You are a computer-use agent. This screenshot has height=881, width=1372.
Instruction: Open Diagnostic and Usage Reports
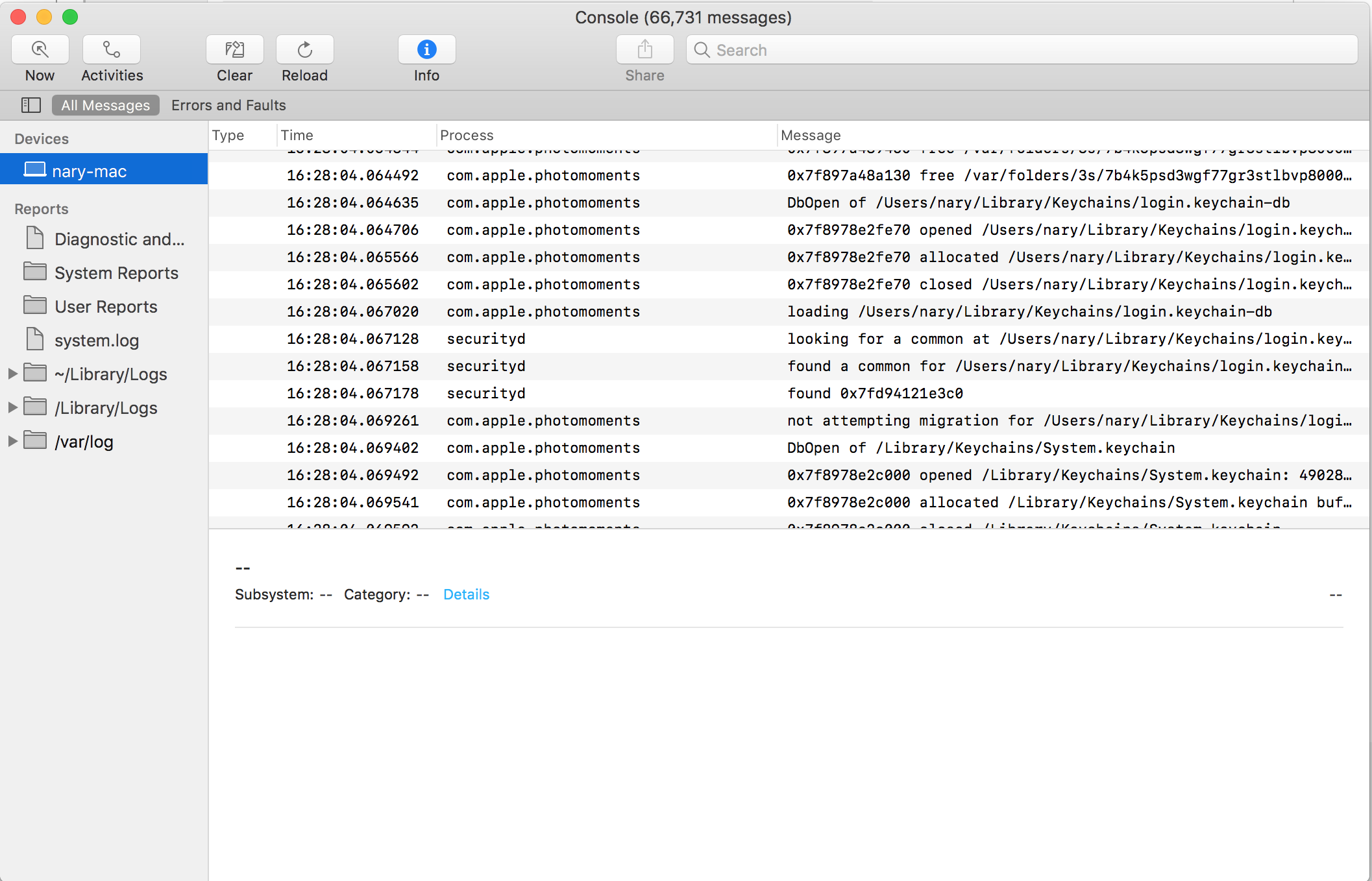tap(119, 239)
